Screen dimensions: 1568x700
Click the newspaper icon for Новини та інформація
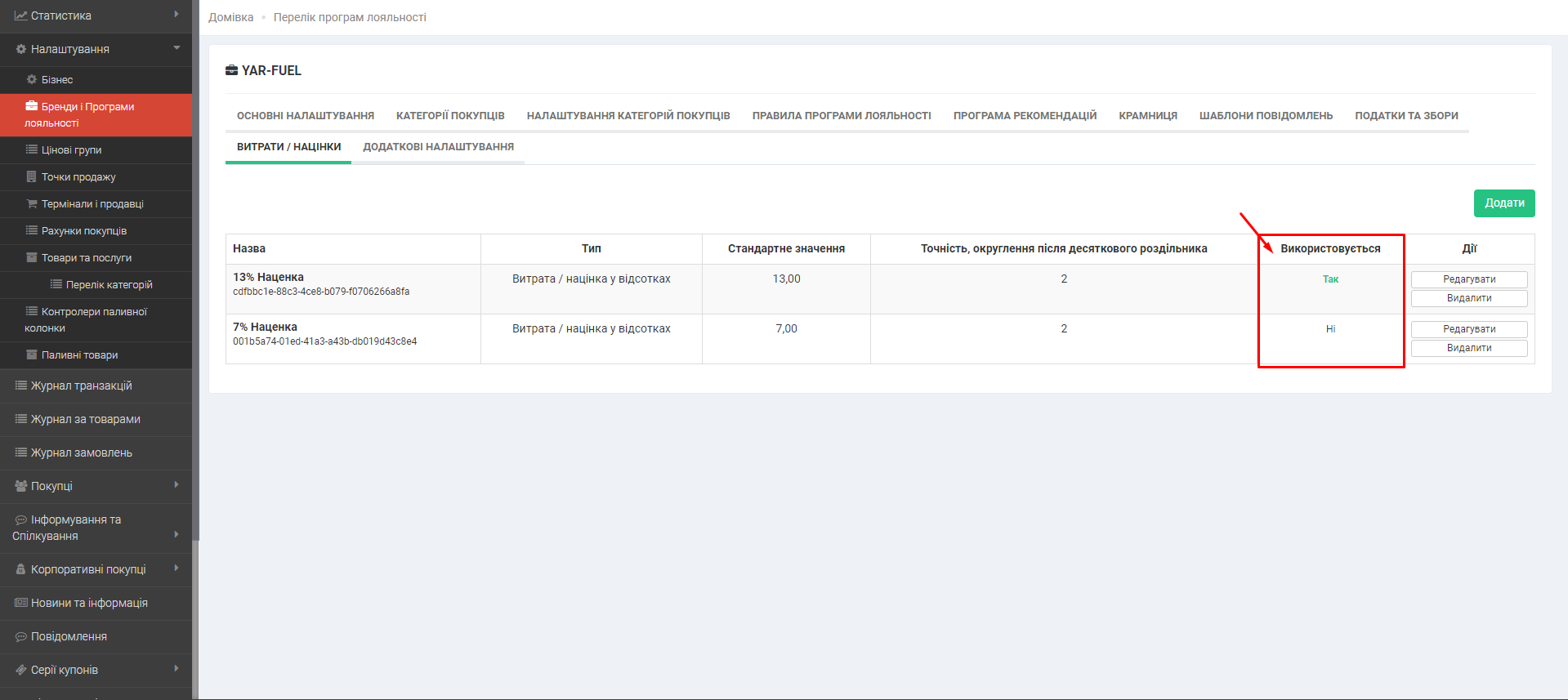21,603
